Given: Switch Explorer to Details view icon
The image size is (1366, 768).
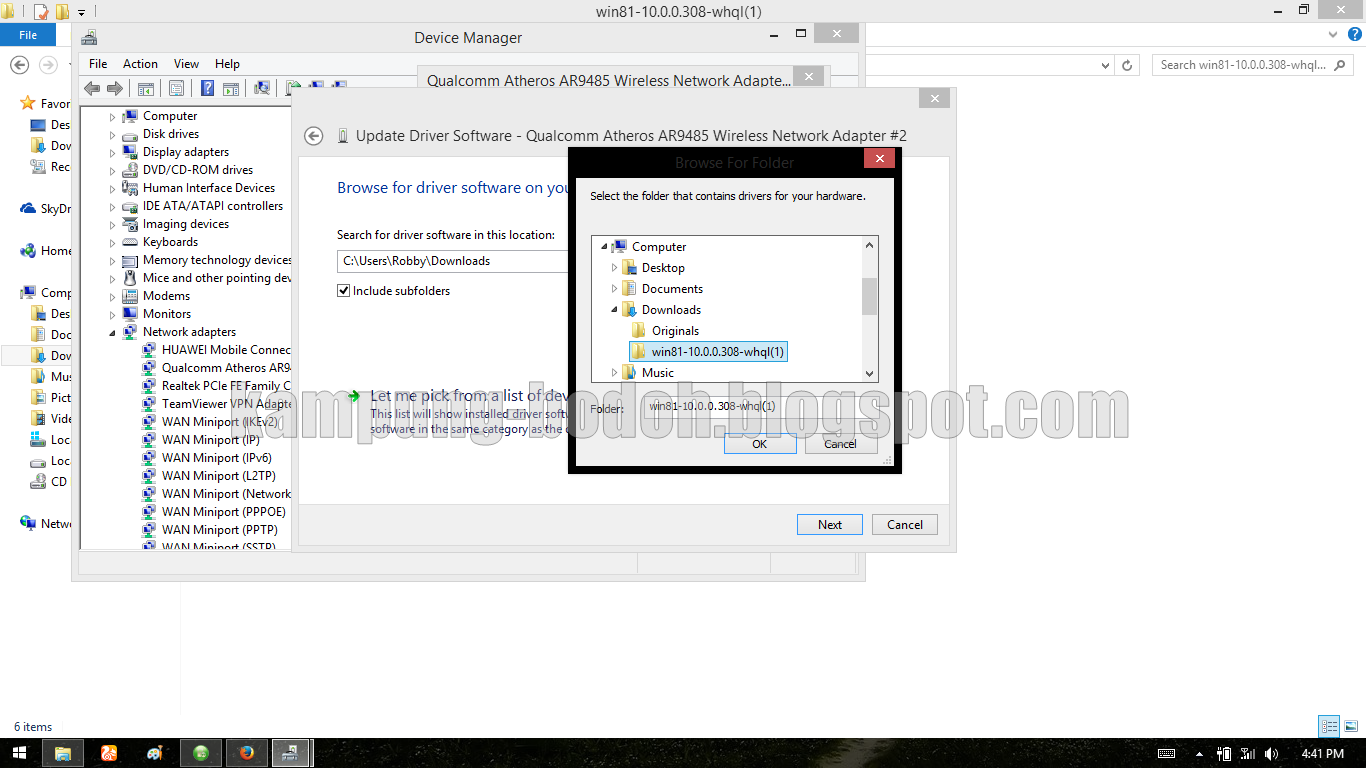Looking at the screenshot, I should 1329,727.
